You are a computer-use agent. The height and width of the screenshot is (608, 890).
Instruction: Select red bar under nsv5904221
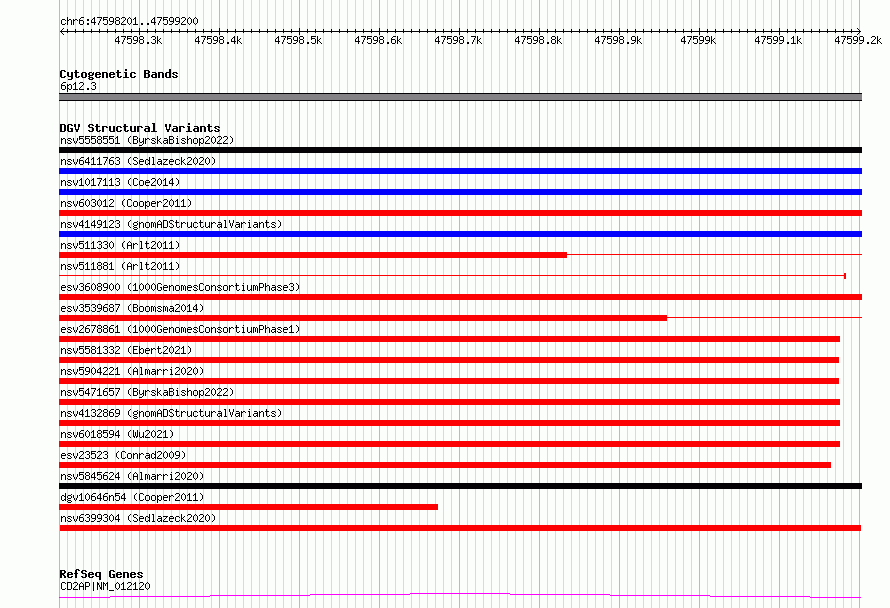449,381
